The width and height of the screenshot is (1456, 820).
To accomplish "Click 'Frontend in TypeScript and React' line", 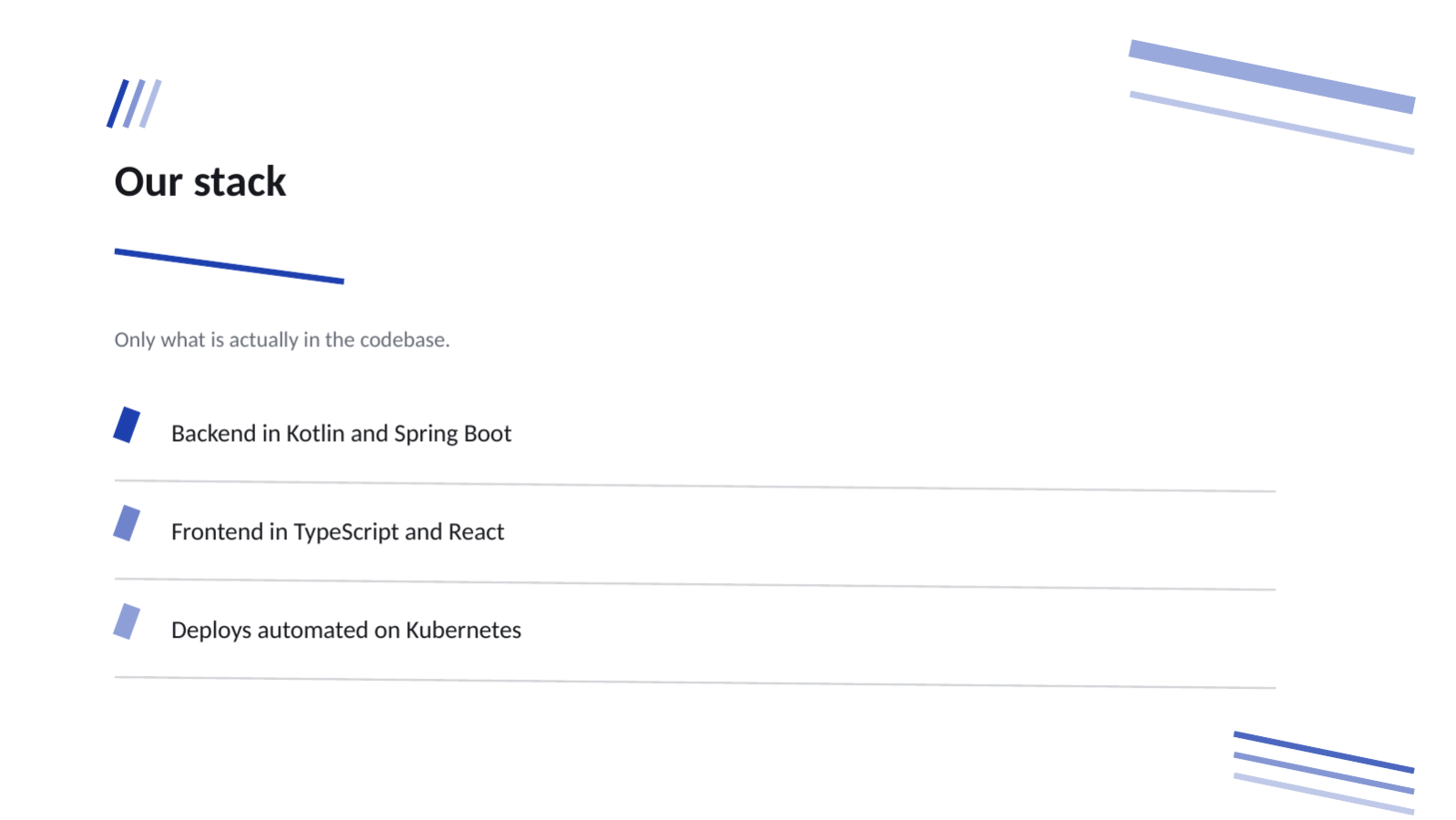I will (337, 532).
